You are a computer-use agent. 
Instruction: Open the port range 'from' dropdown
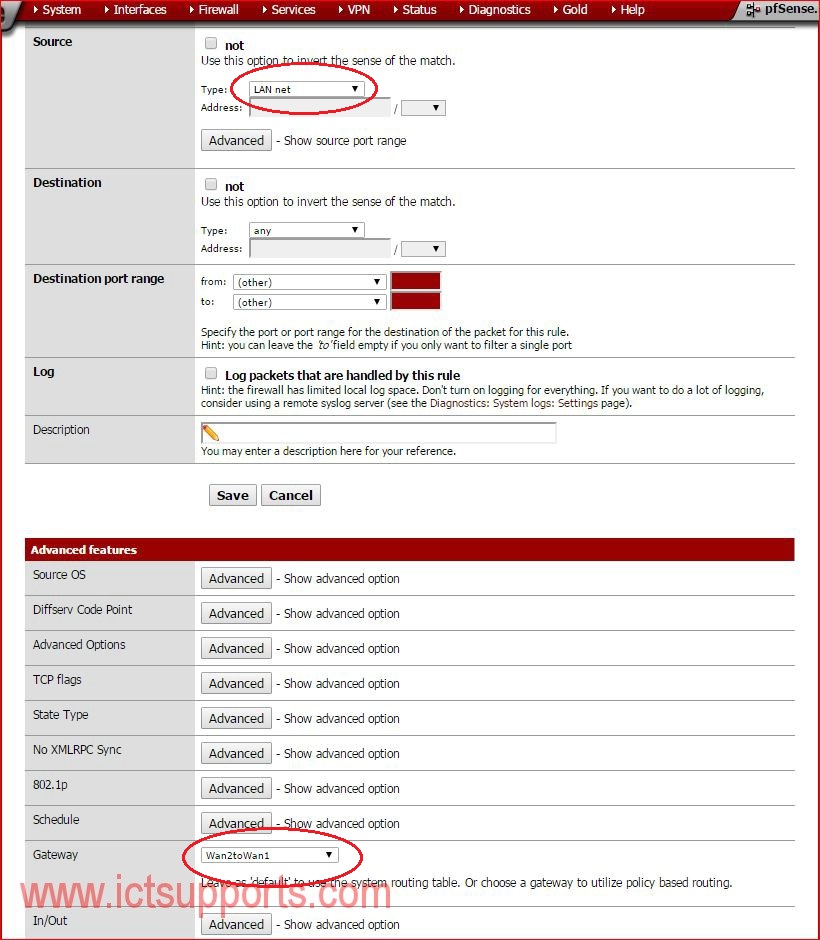point(309,282)
